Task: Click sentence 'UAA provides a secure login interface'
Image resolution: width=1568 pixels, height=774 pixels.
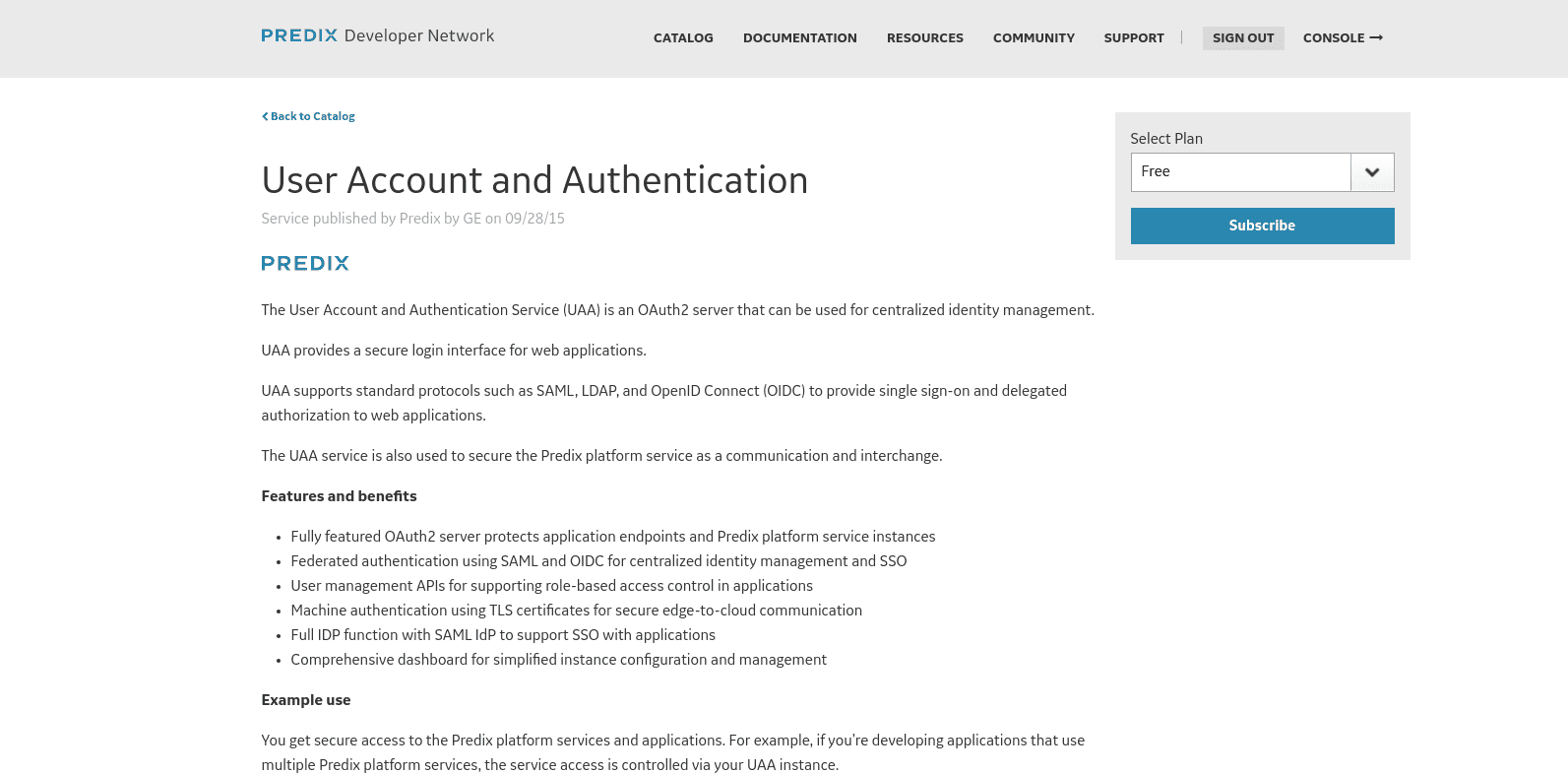Action: click(454, 351)
